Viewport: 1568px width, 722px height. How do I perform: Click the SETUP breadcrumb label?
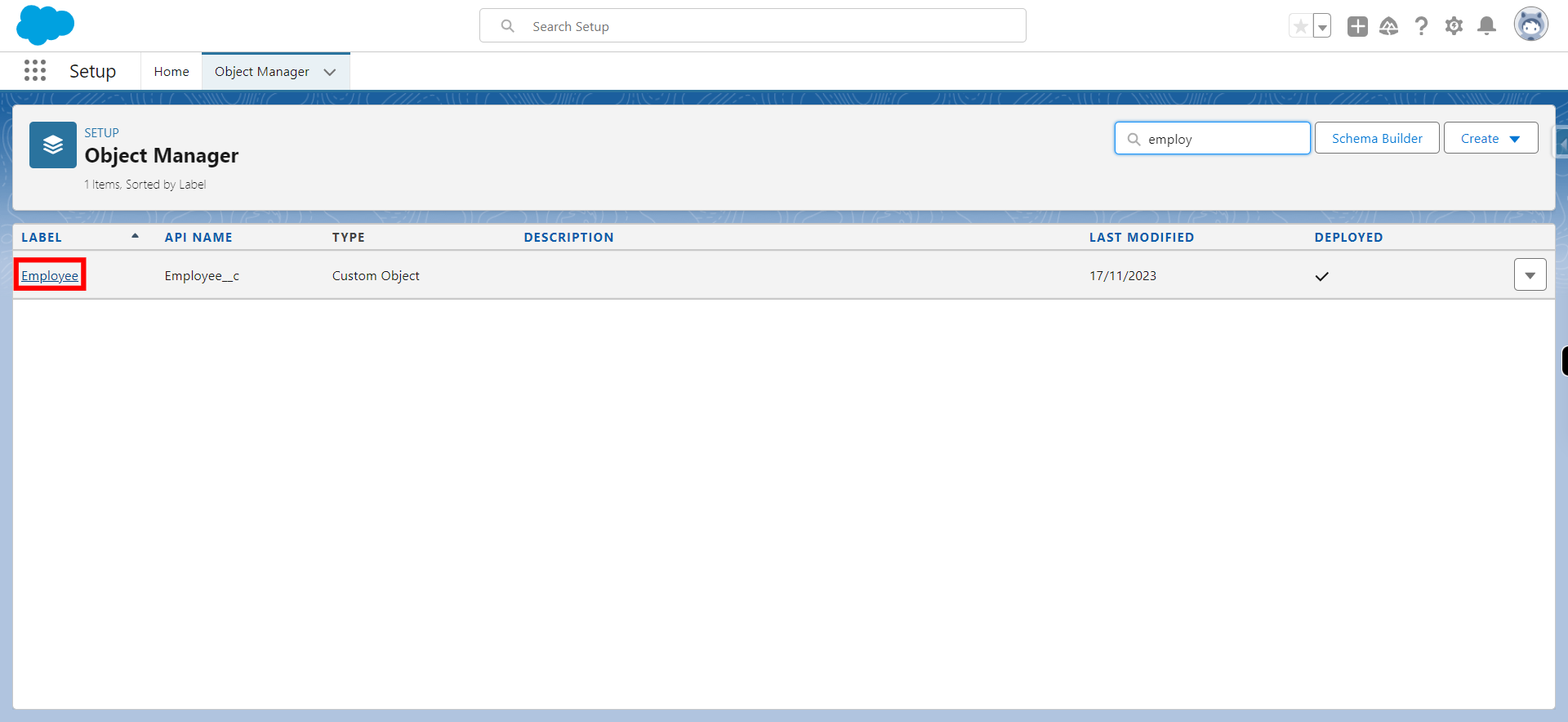coord(101,132)
